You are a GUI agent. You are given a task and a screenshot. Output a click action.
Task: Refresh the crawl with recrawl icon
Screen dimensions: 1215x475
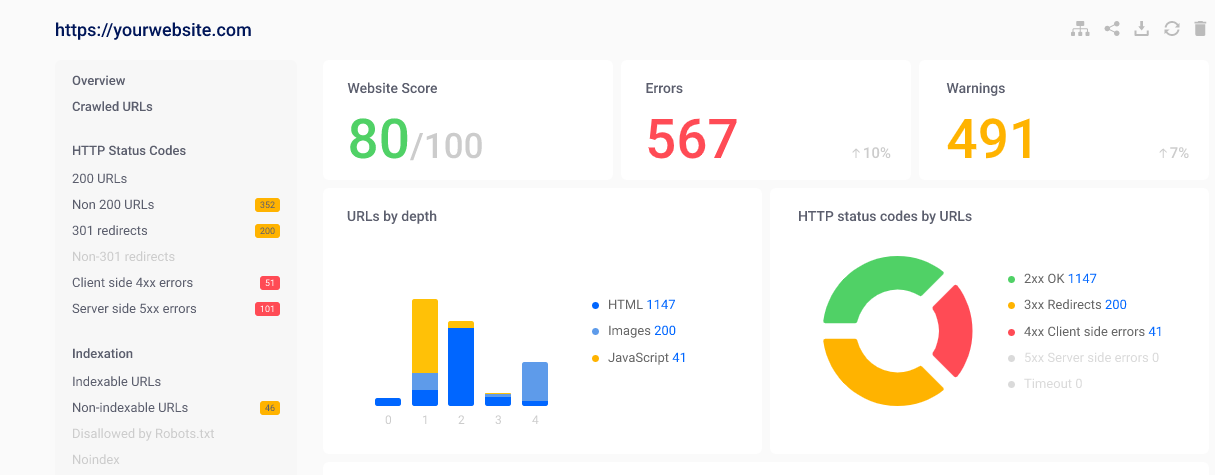click(1172, 29)
